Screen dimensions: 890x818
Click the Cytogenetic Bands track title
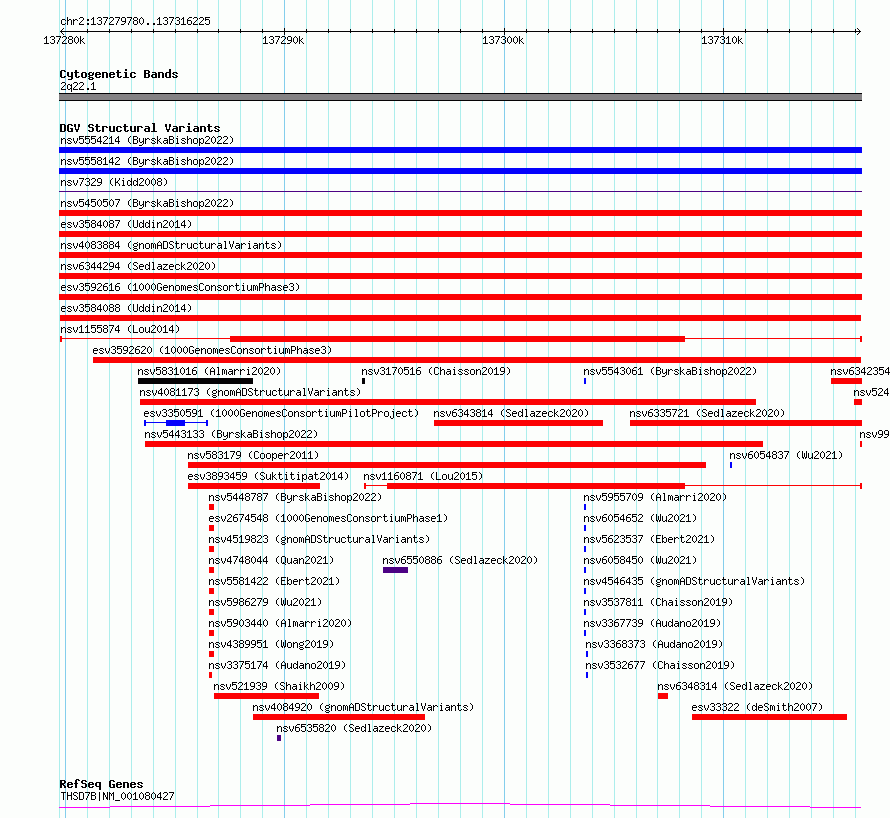click(119, 74)
